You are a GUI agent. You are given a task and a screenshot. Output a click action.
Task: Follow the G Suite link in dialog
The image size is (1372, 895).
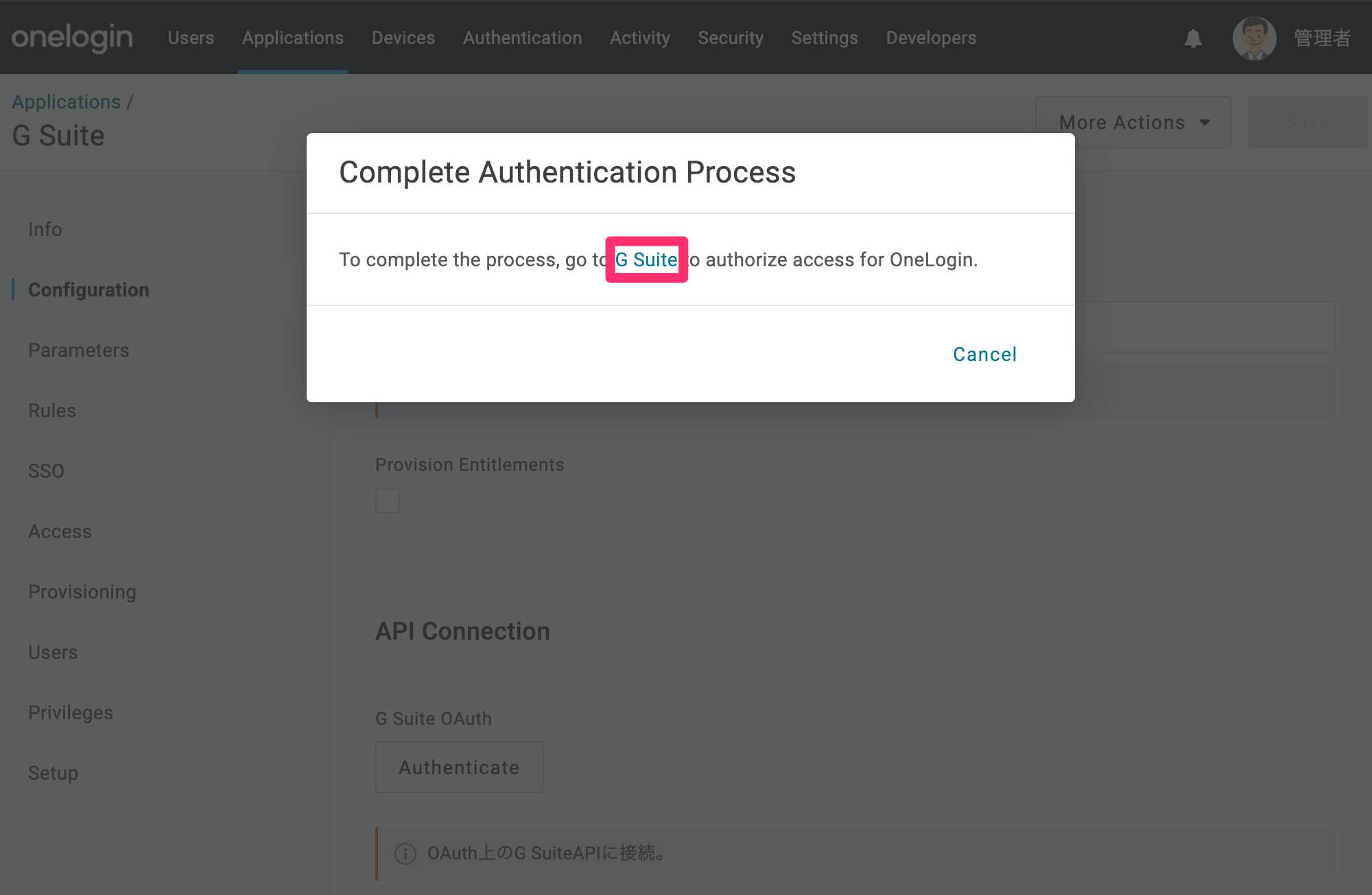click(646, 259)
